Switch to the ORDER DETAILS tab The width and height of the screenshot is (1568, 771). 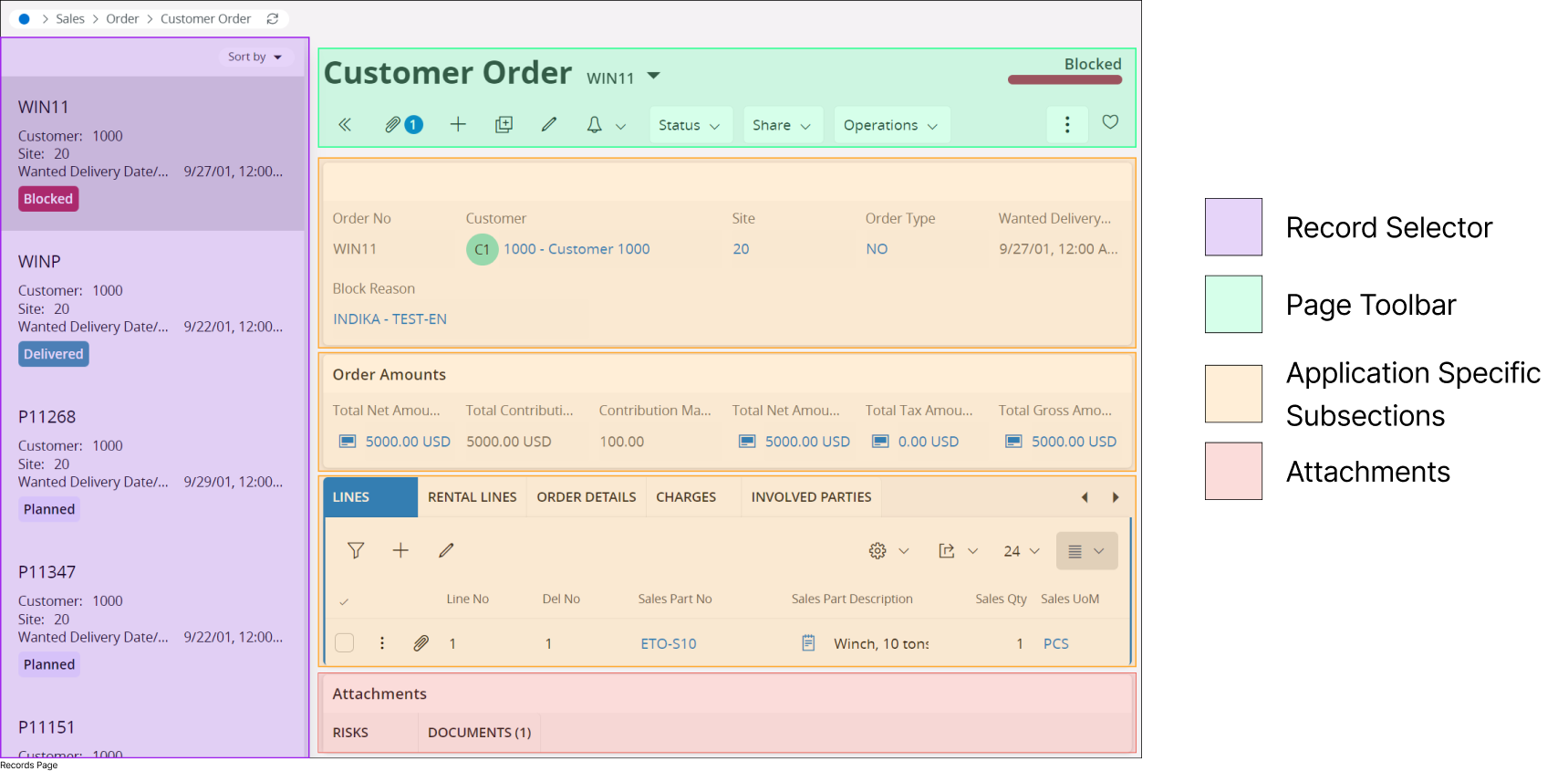(587, 497)
